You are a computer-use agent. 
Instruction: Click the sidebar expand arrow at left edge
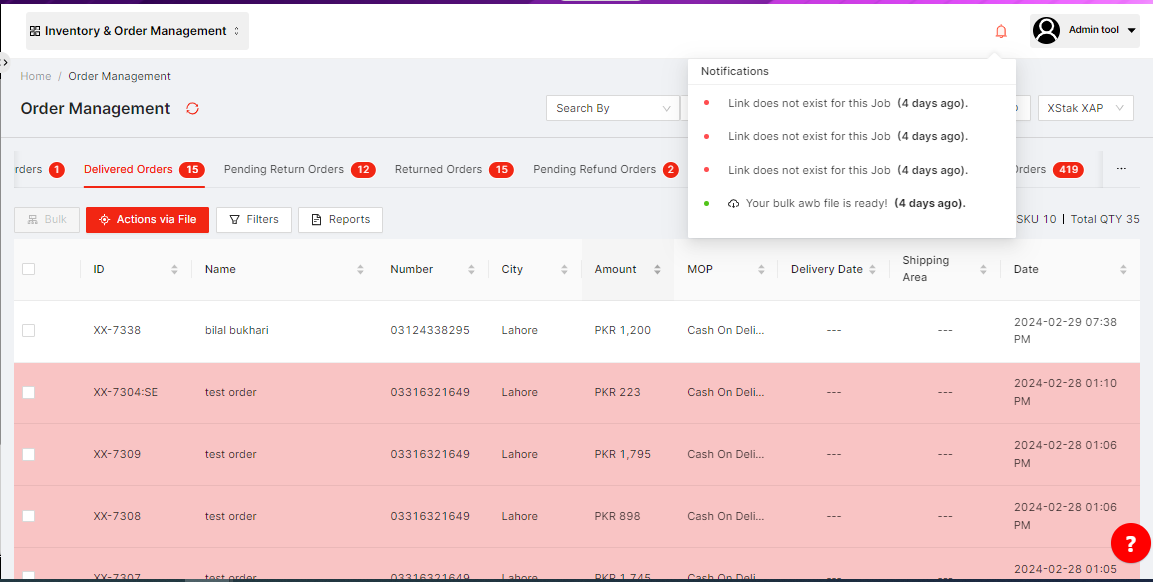(x=5, y=62)
